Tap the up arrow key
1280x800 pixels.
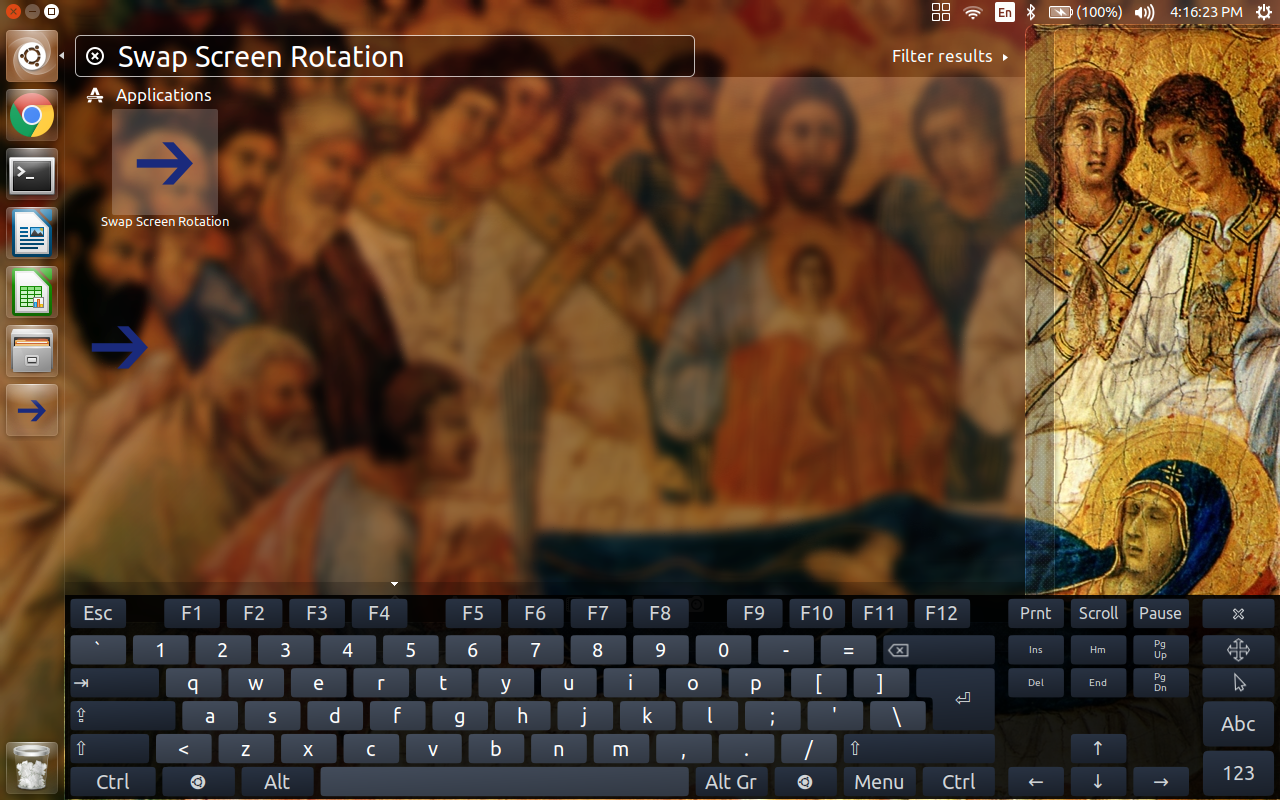(1098, 748)
